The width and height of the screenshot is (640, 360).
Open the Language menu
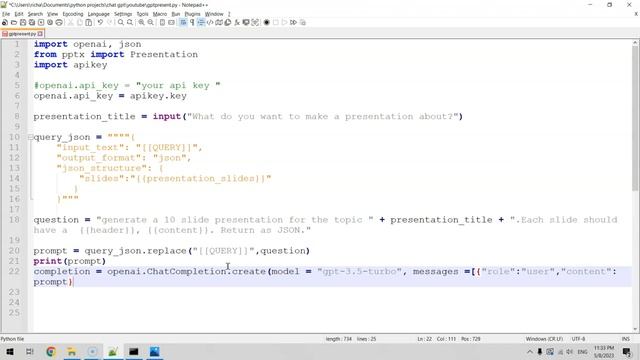point(98,14)
